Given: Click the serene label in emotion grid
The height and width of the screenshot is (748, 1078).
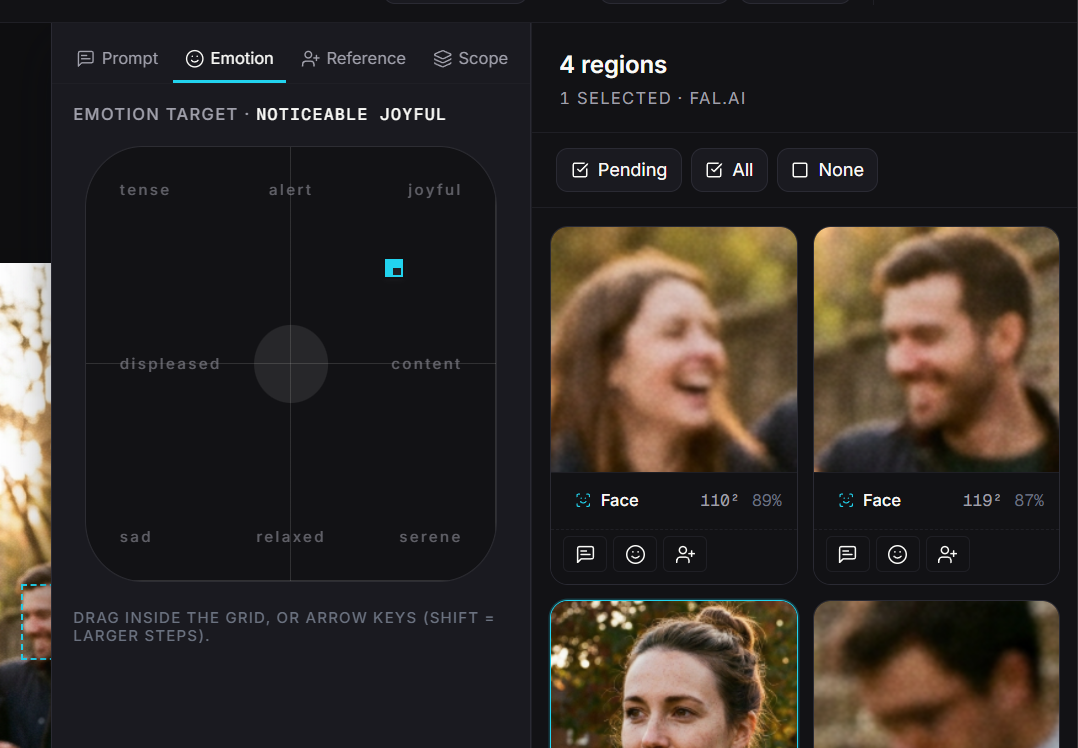Looking at the screenshot, I should [x=430, y=537].
